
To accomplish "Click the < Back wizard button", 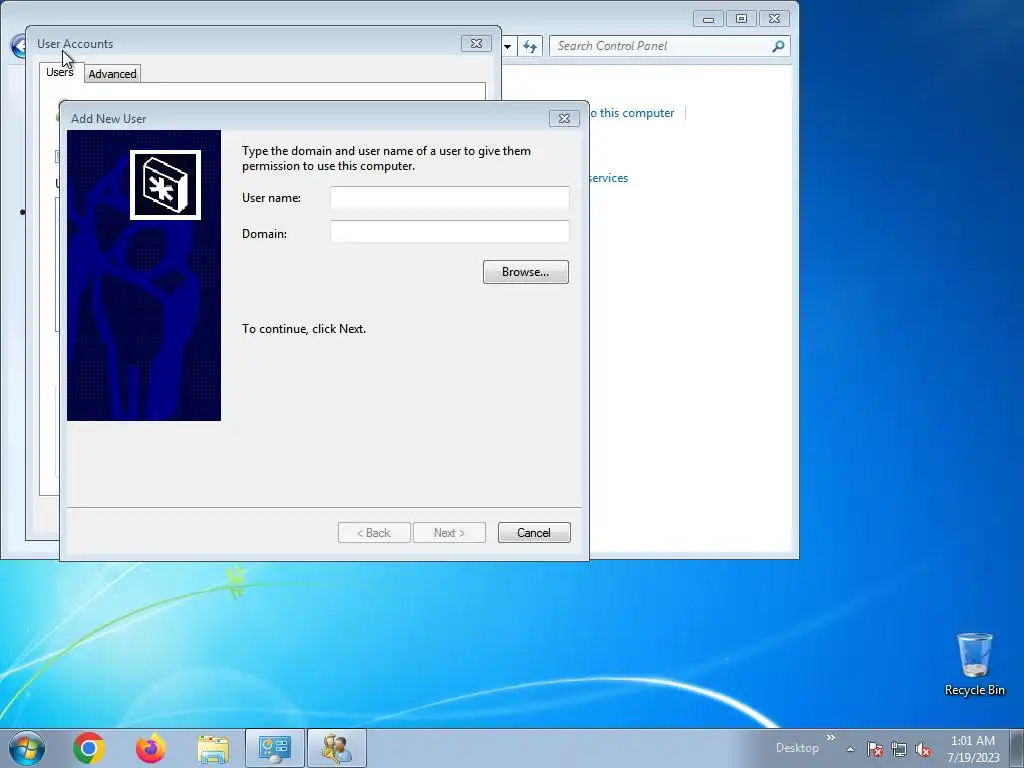I will (x=374, y=532).
